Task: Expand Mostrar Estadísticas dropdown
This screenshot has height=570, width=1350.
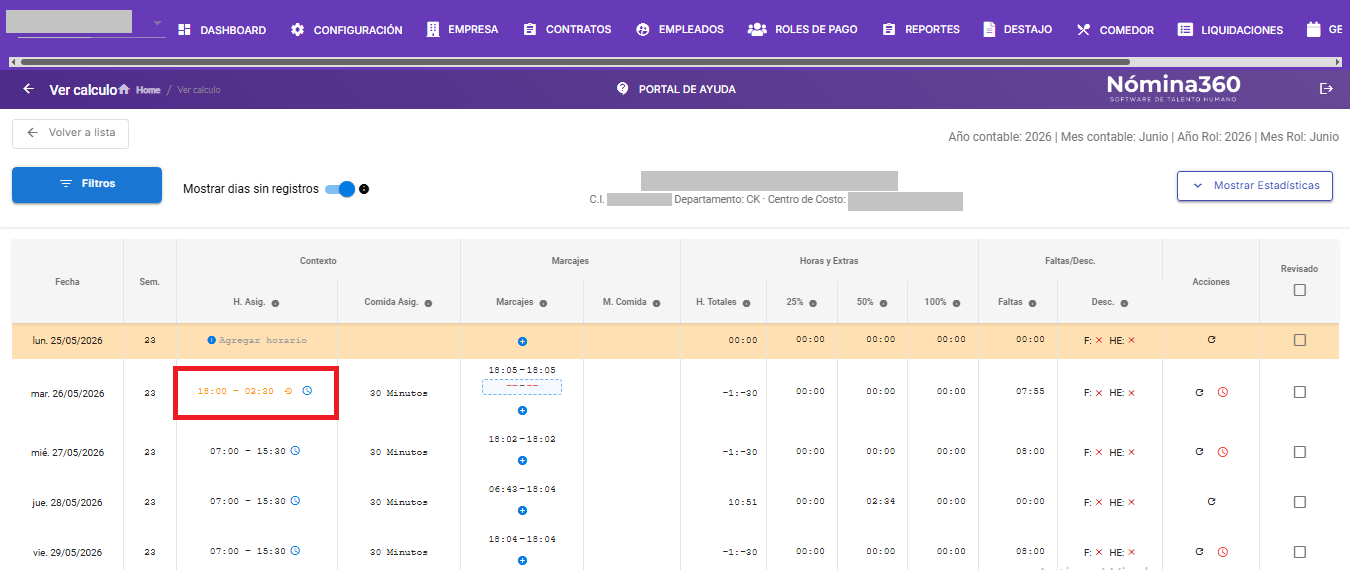Action: click(x=1254, y=186)
